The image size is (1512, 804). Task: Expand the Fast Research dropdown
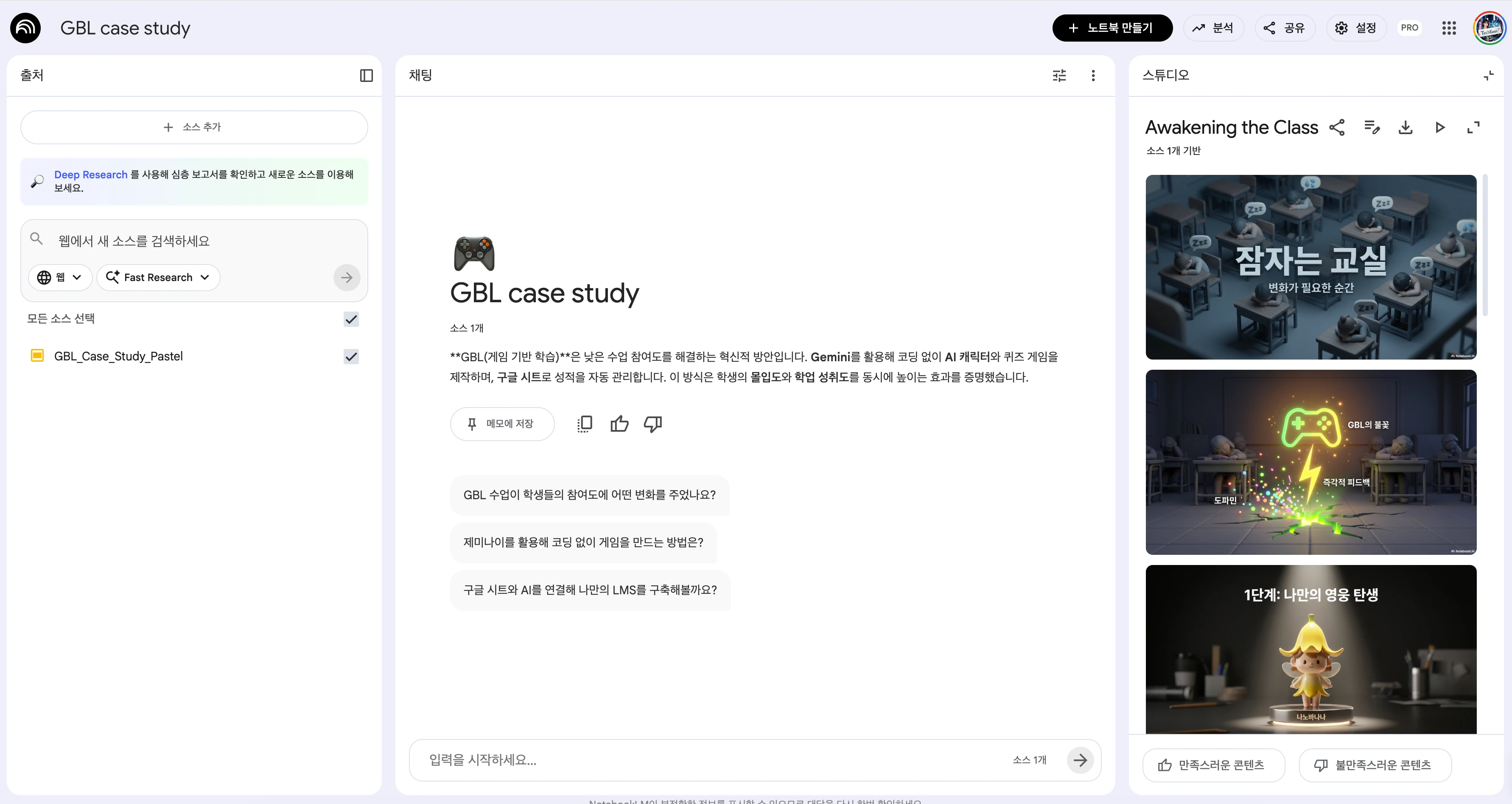(158, 277)
